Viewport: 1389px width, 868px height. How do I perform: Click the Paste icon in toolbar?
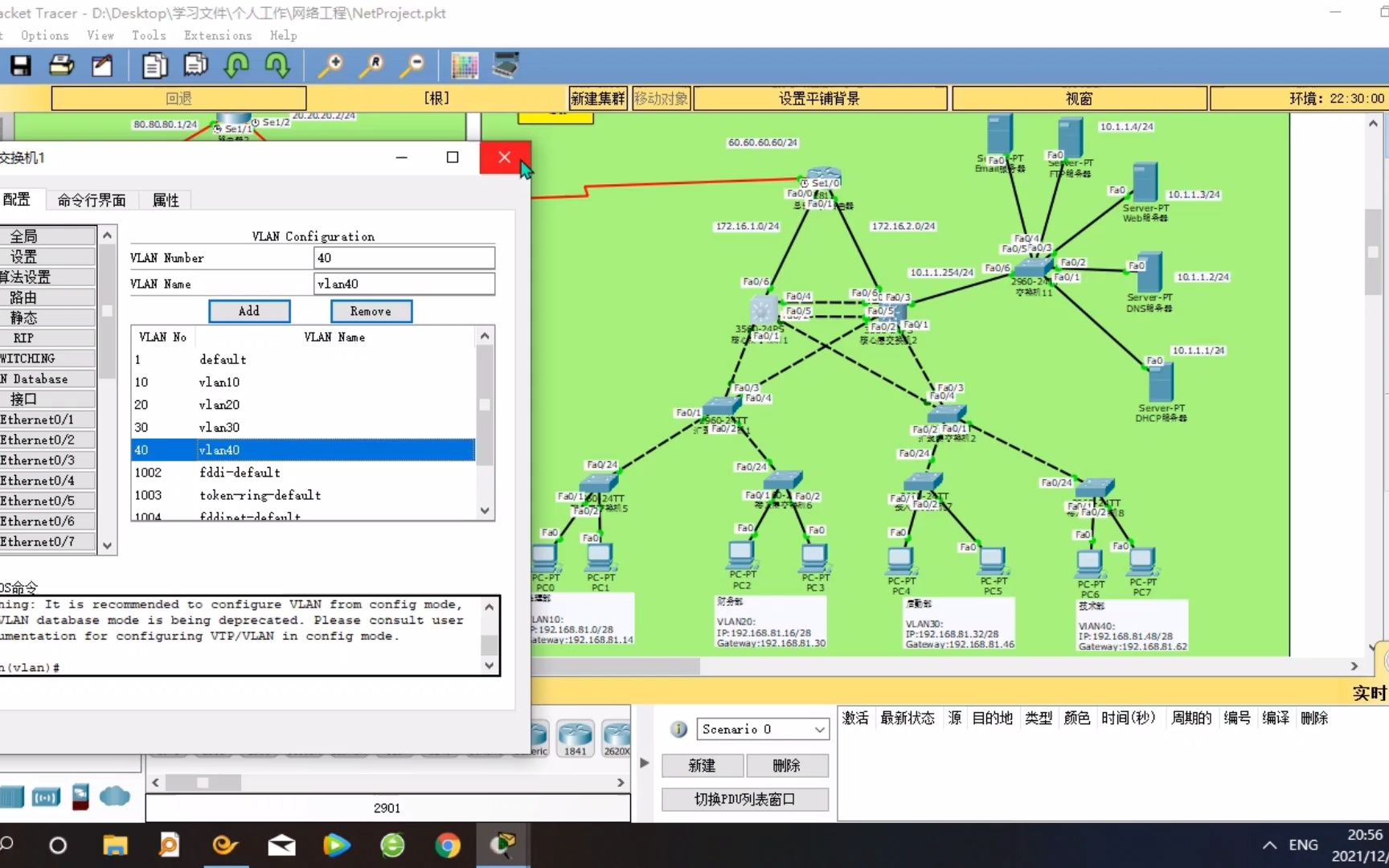point(195,66)
